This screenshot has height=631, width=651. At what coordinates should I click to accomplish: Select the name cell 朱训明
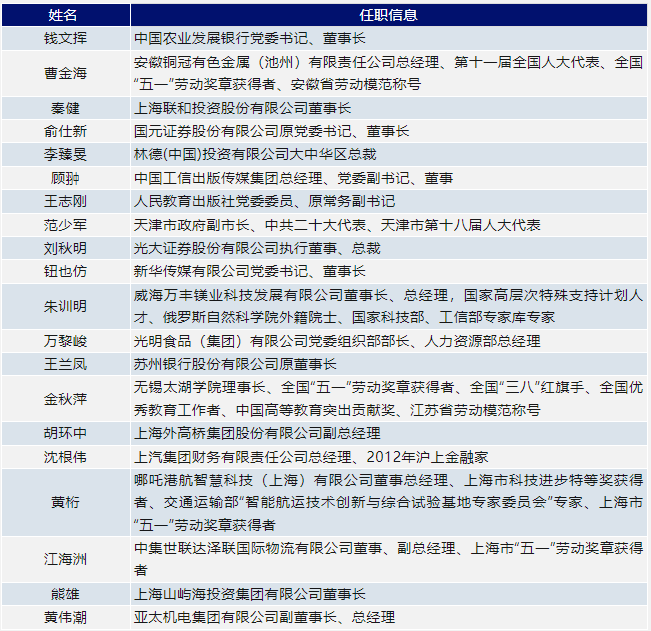point(66,306)
